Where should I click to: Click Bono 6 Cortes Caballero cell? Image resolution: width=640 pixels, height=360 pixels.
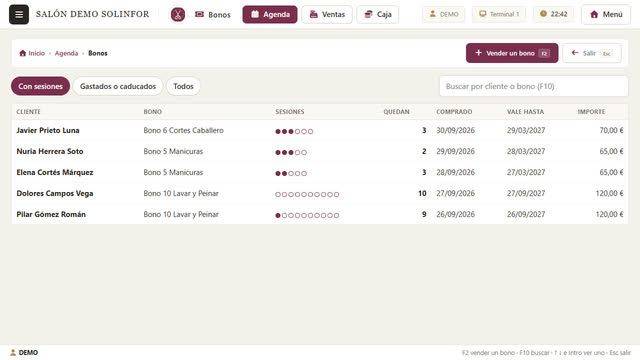[x=183, y=130]
